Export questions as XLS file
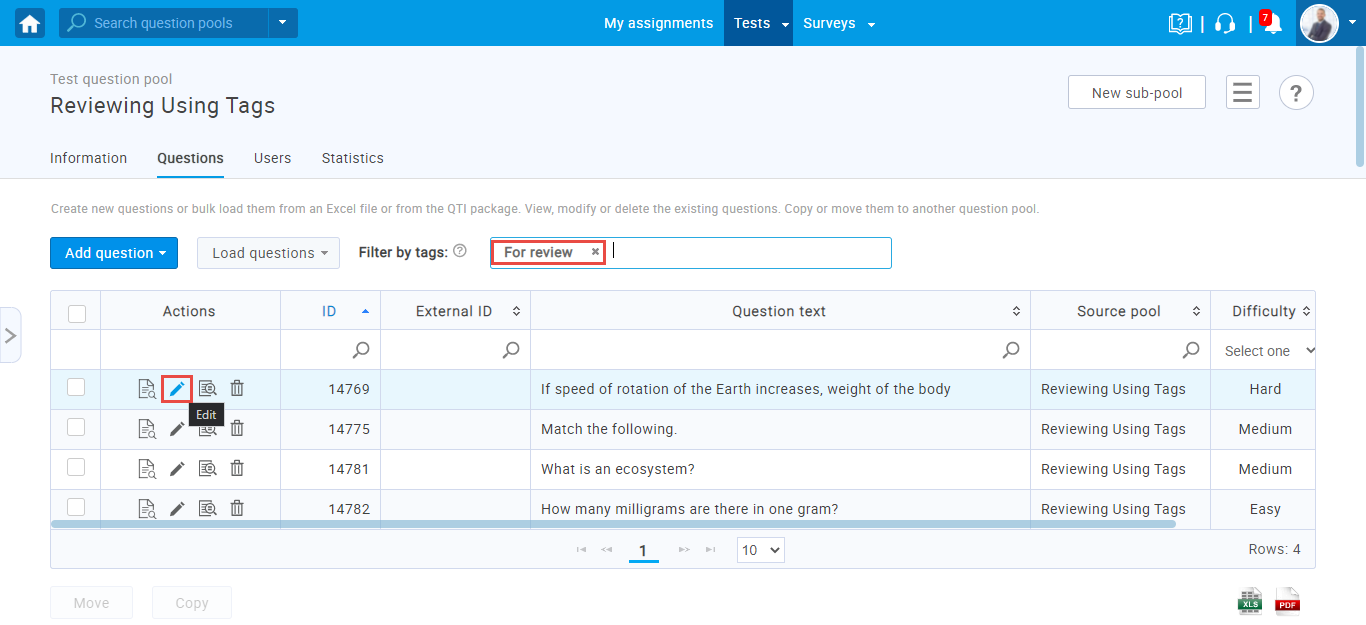1366x625 pixels. pyautogui.click(x=1250, y=601)
